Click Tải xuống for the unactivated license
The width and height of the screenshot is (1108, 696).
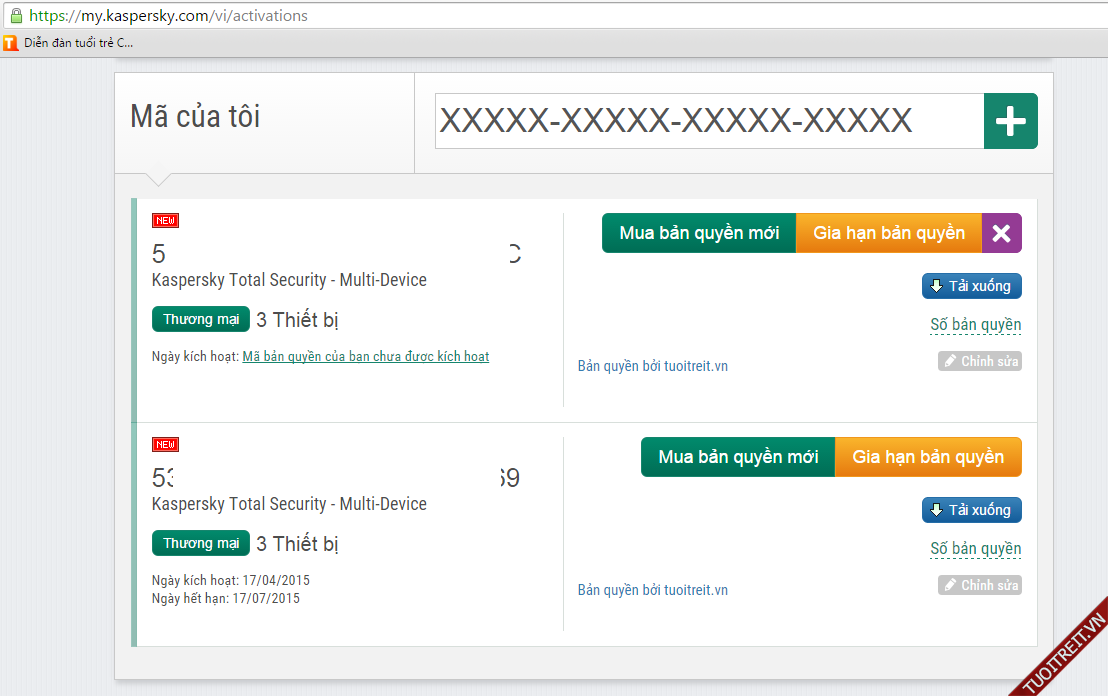pos(971,286)
